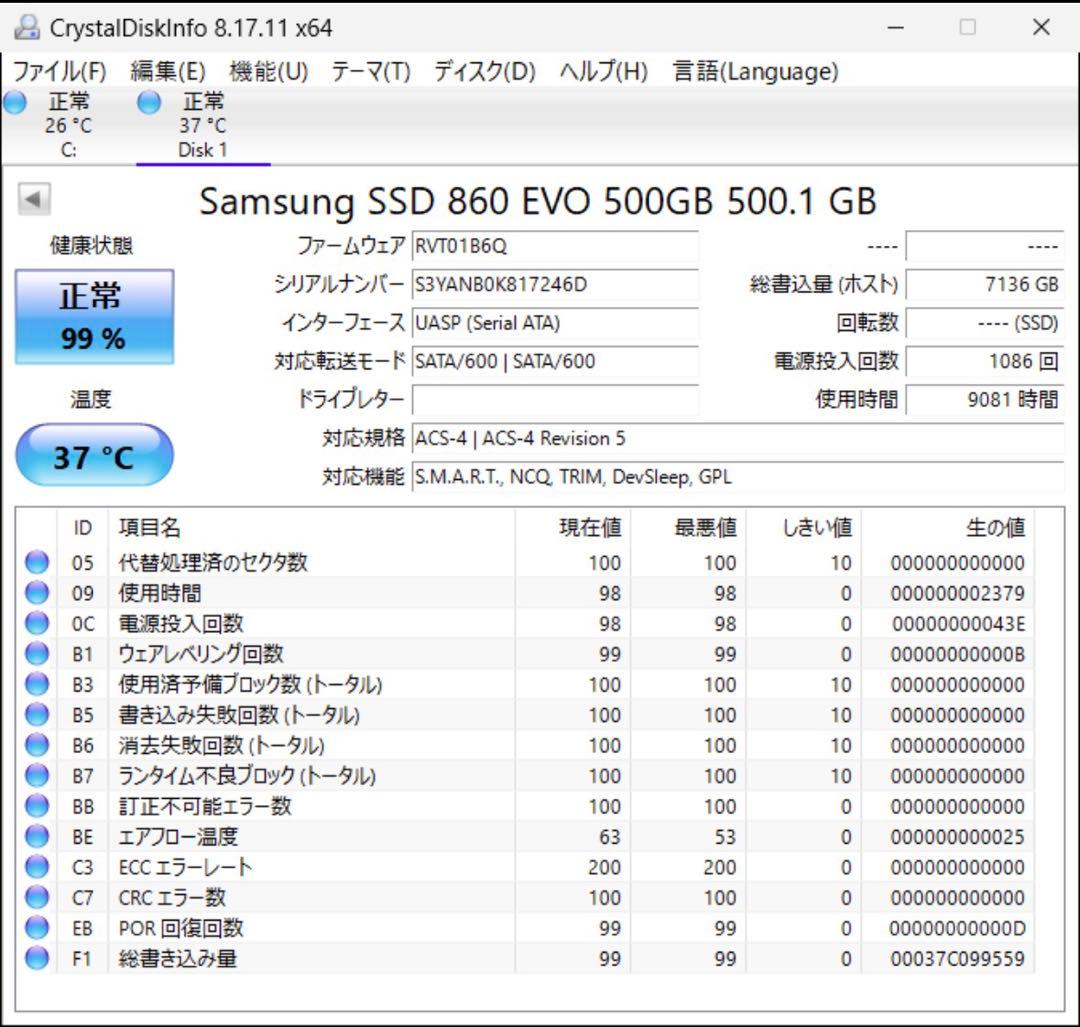Click the CrystalDiskInfo app icon in title bar
This screenshot has height=1027, width=1080.
click(27, 28)
